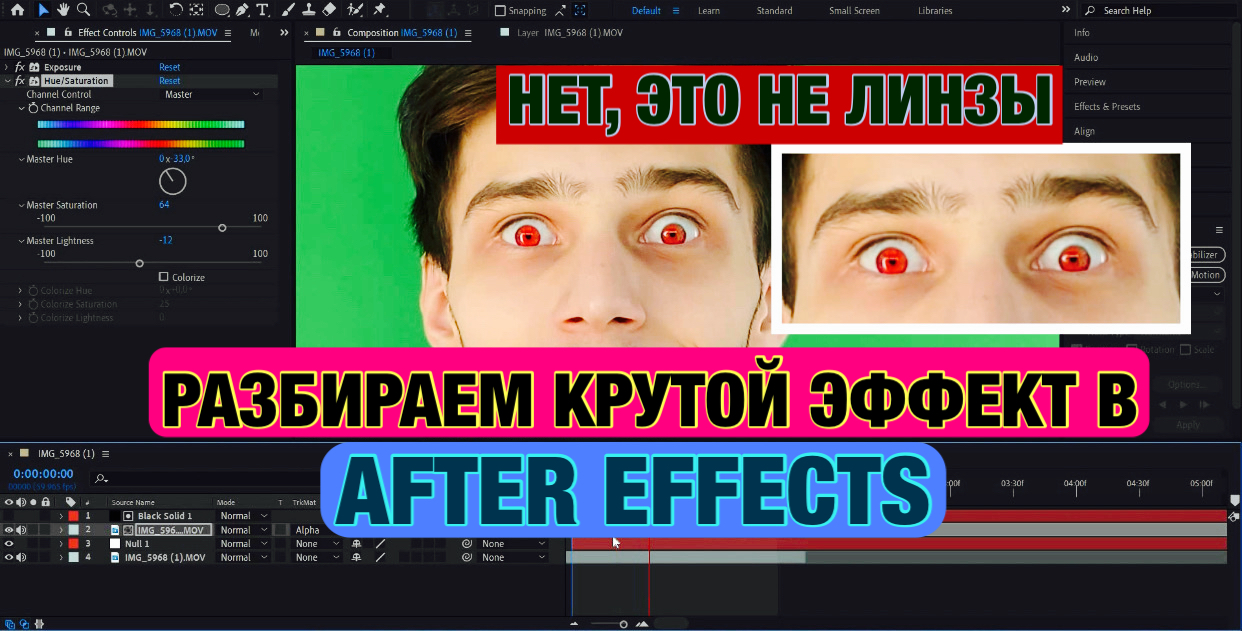Viewport: 1242px width, 631px height.
Task: Open the Align panel
Action: pyautogui.click(x=1084, y=131)
